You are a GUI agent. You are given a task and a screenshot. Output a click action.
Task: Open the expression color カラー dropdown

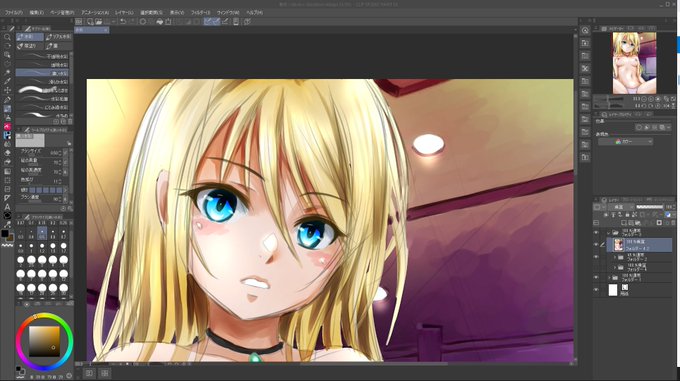[x=625, y=142]
